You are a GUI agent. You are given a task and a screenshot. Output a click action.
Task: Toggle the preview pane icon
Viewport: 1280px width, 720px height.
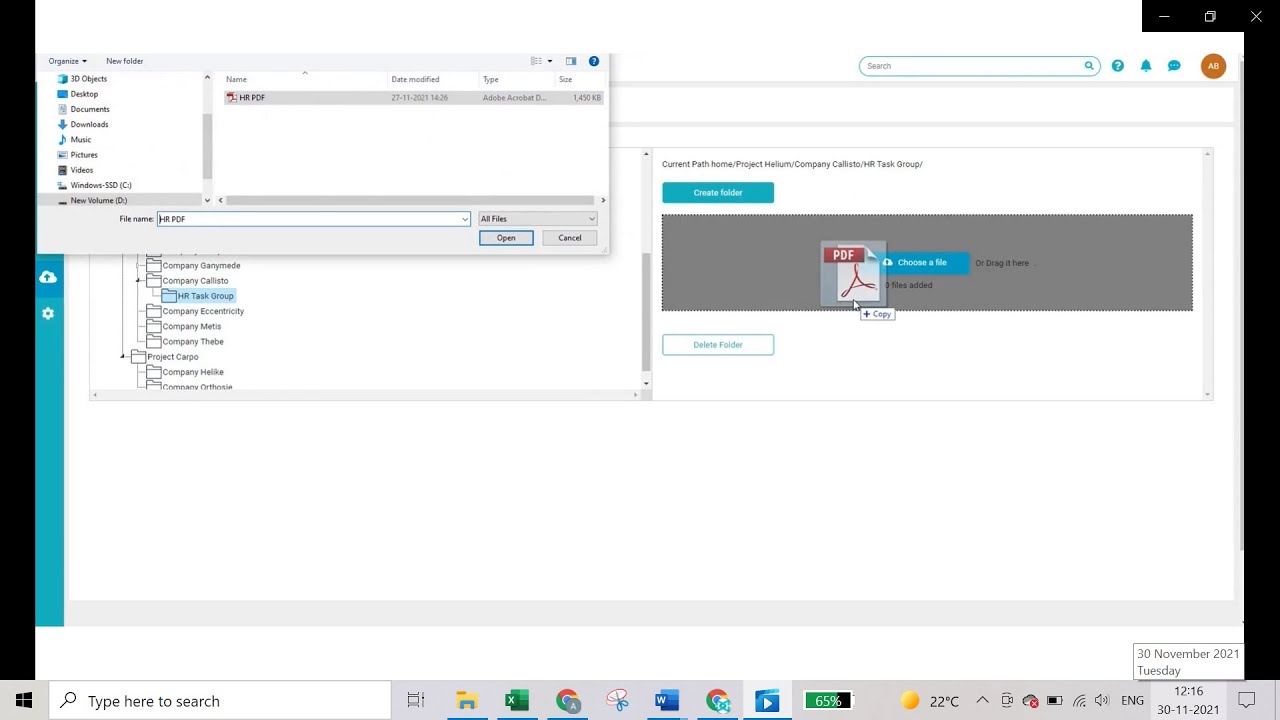[x=571, y=61]
